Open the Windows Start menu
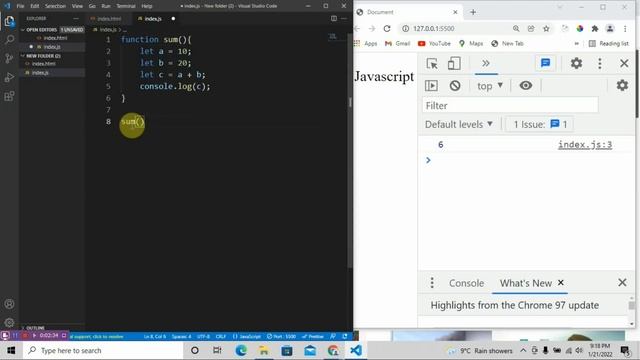This screenshot has height=360, width=640. [x=11, y=350]
